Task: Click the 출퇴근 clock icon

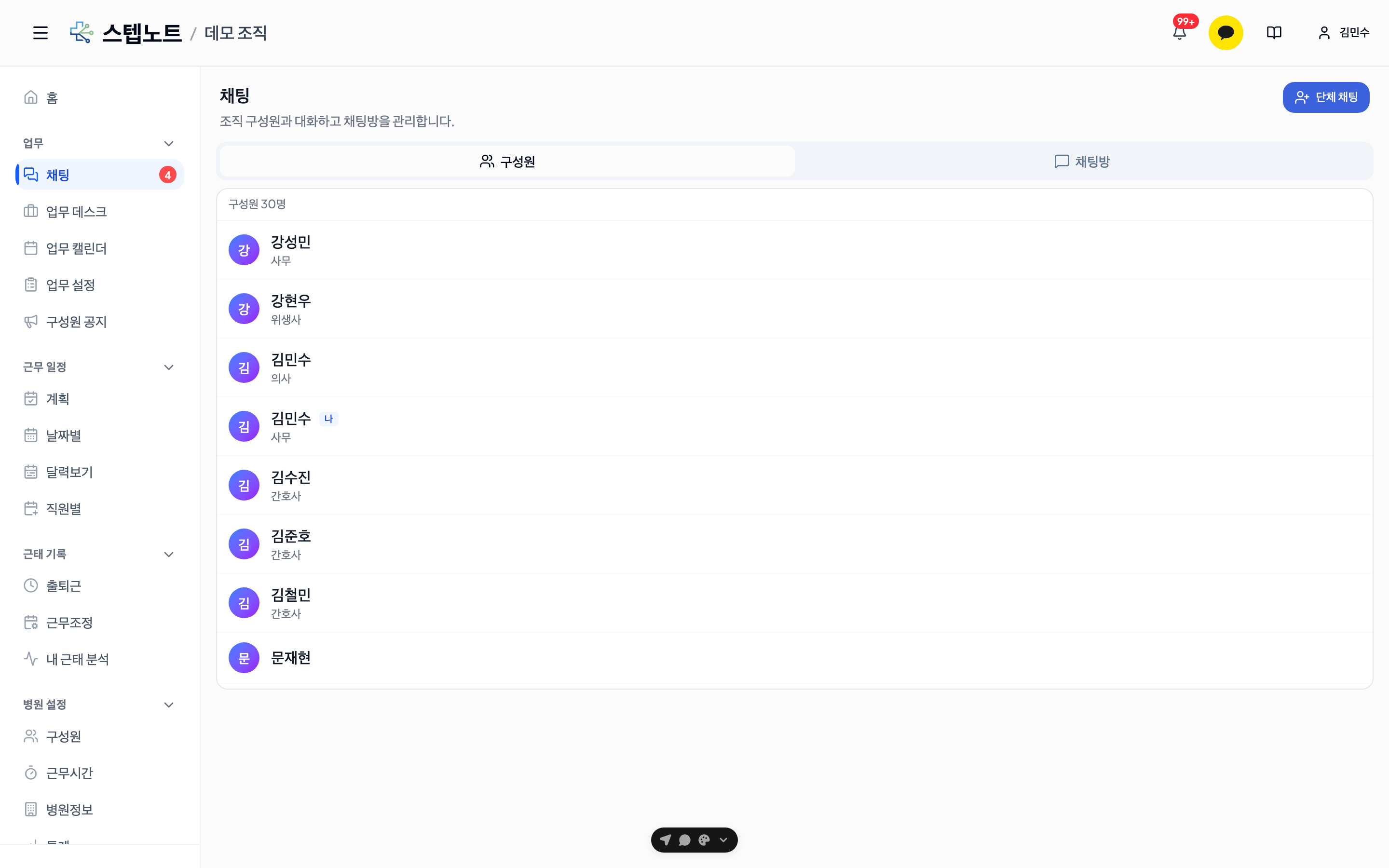Action: 31,585
